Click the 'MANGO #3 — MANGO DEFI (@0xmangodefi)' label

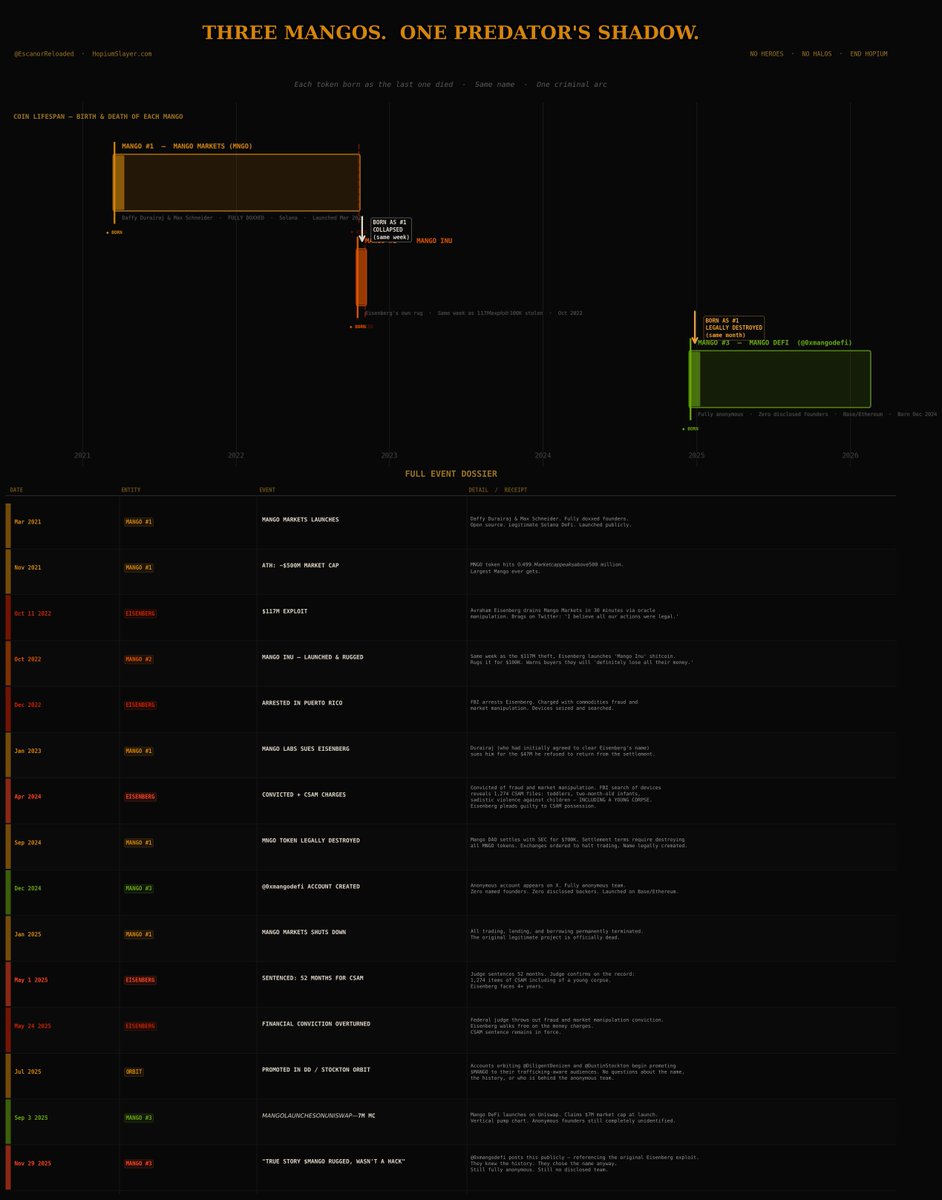[x=775, y=342]
